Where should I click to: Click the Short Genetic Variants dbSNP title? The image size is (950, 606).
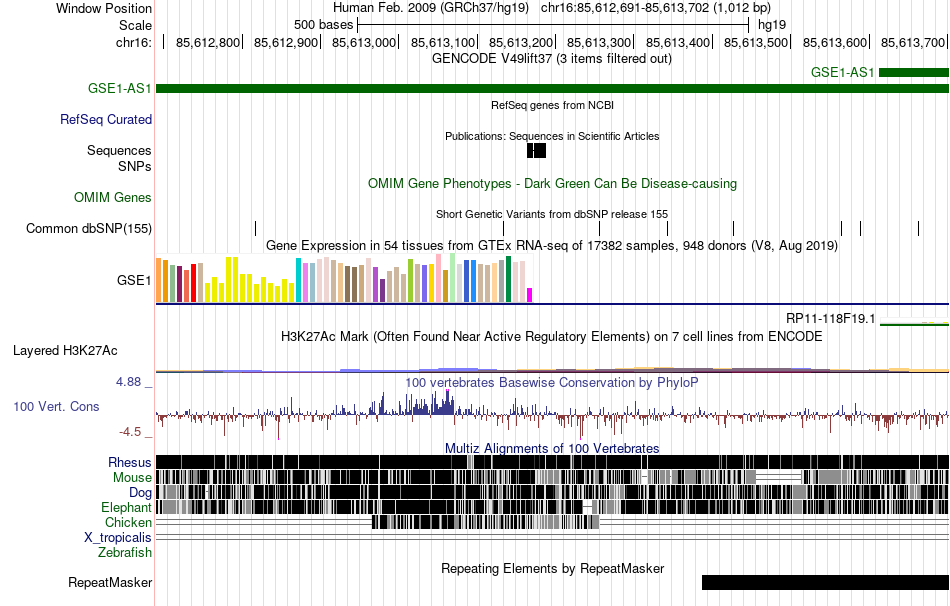click(x=552, y=214)
